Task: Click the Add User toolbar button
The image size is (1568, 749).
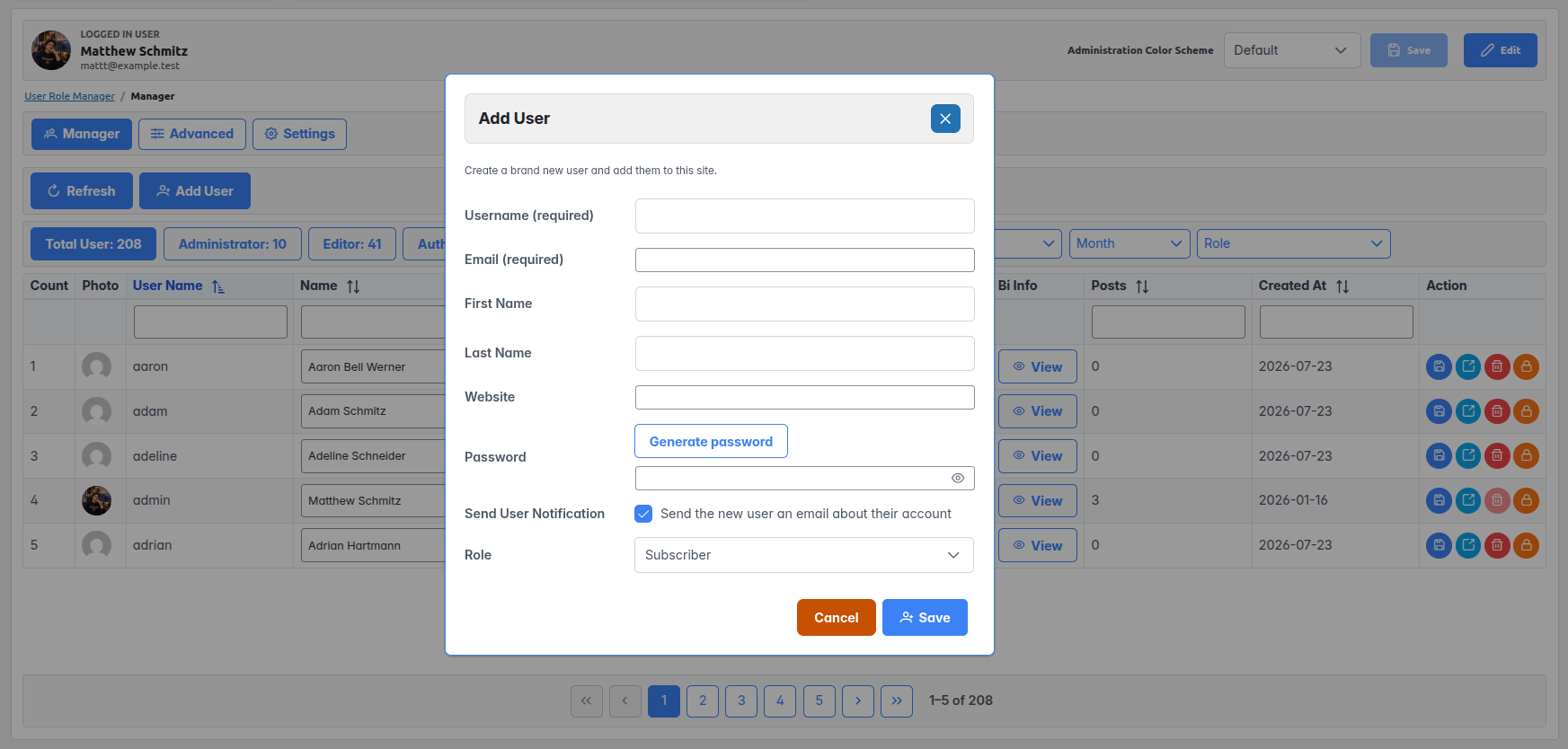Action: [195, 191]
